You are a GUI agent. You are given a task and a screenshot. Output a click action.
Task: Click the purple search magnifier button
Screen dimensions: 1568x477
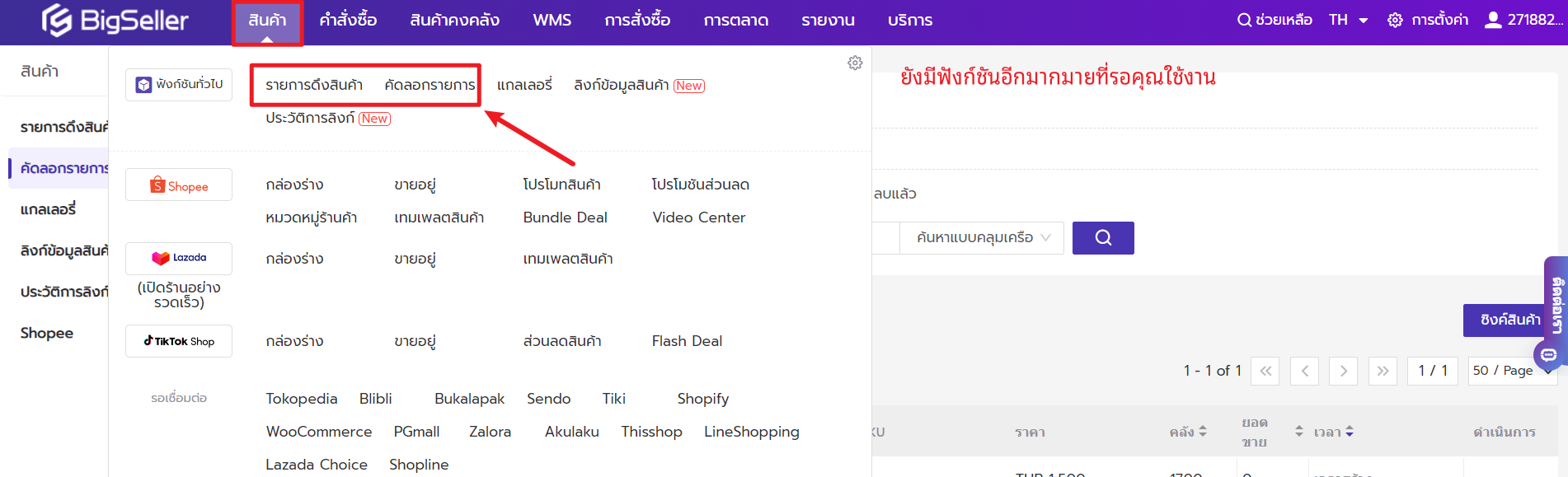[1102, 238]
